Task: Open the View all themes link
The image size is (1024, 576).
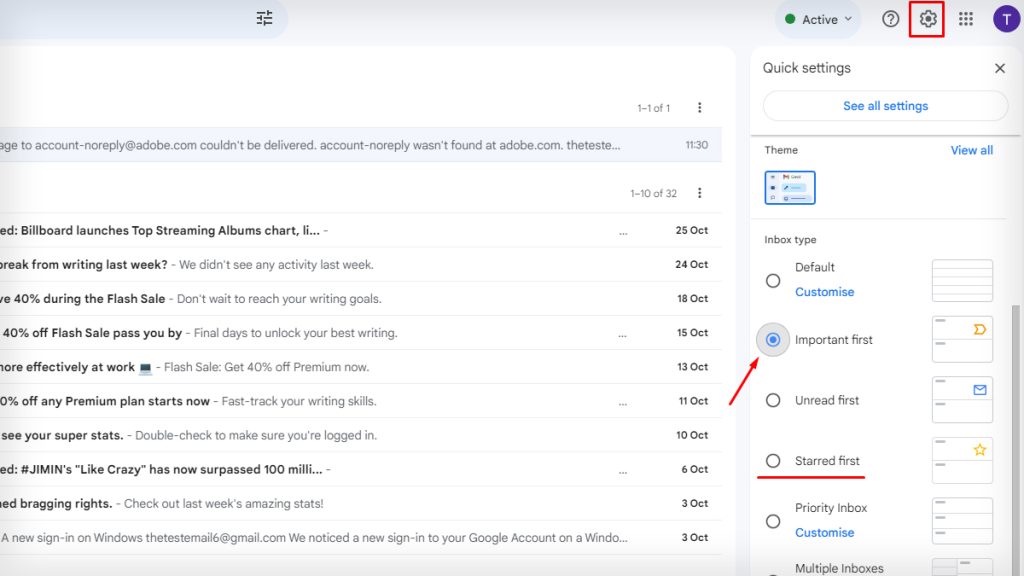Action: pyautogui.click(x=971, y=149)
